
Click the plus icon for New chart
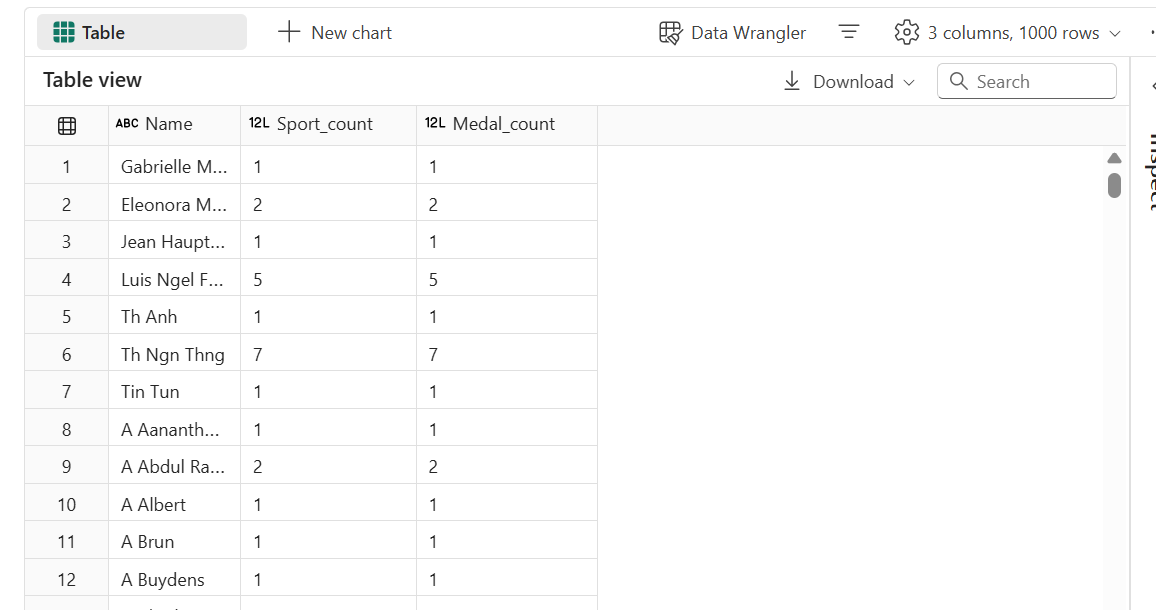point(289,33)
